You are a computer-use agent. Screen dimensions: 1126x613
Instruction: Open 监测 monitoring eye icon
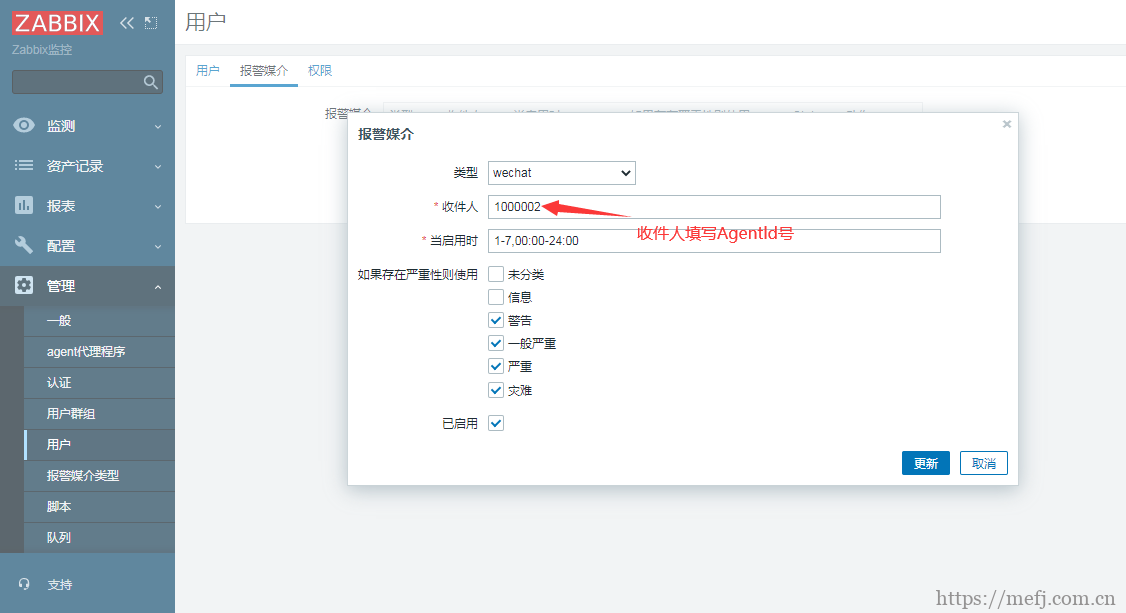click(24, 126)
